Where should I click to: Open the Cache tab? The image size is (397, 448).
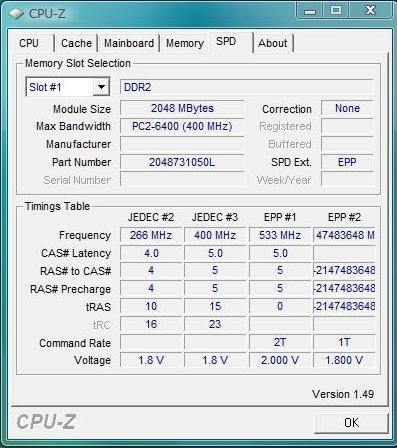[x=76, y=43]
